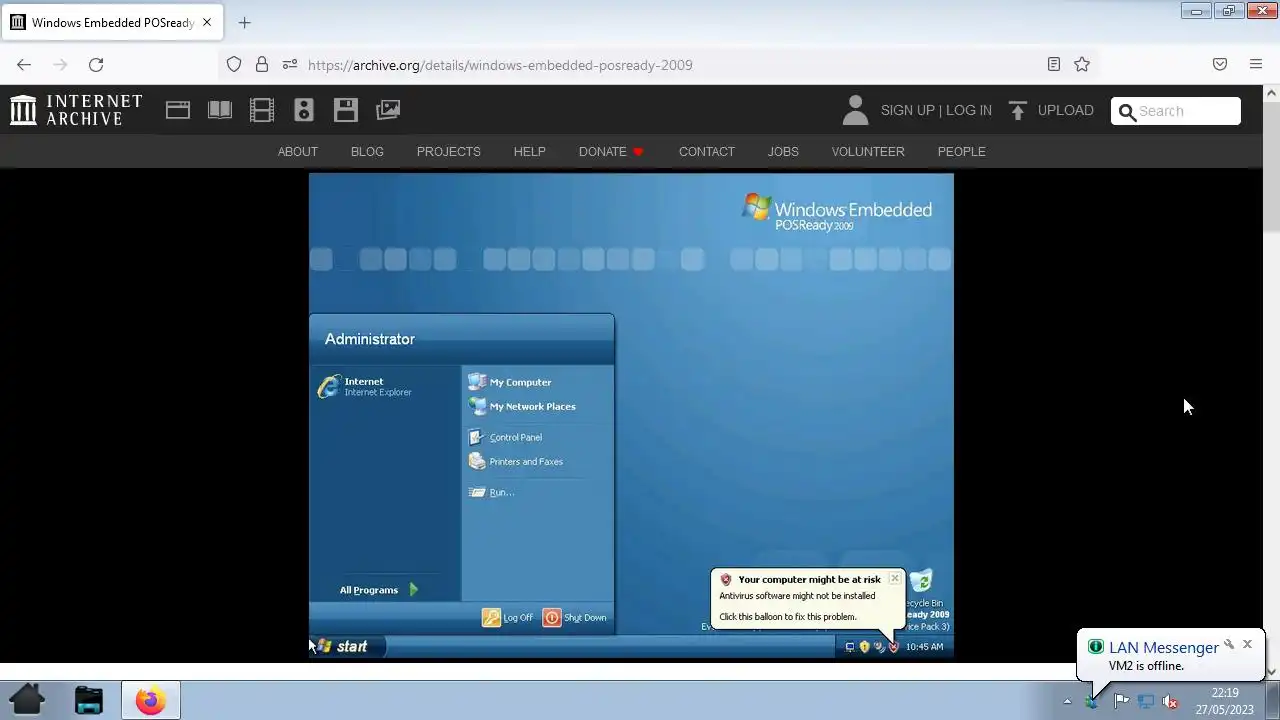Click the SIGN UP link
This screenshot has height=720, width=1280.
(x=908, y=110)
